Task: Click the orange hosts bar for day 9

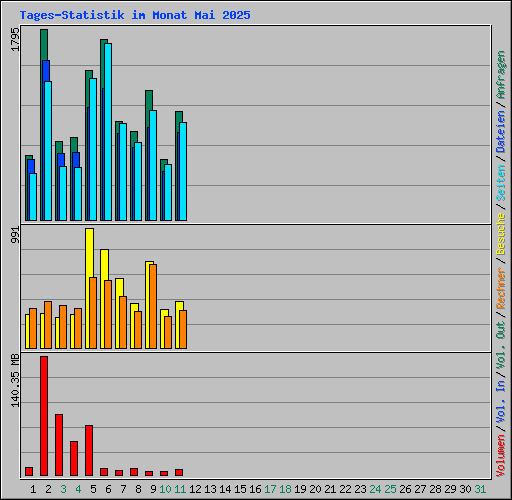Action: pyautogui.click(x=153, y=306)
